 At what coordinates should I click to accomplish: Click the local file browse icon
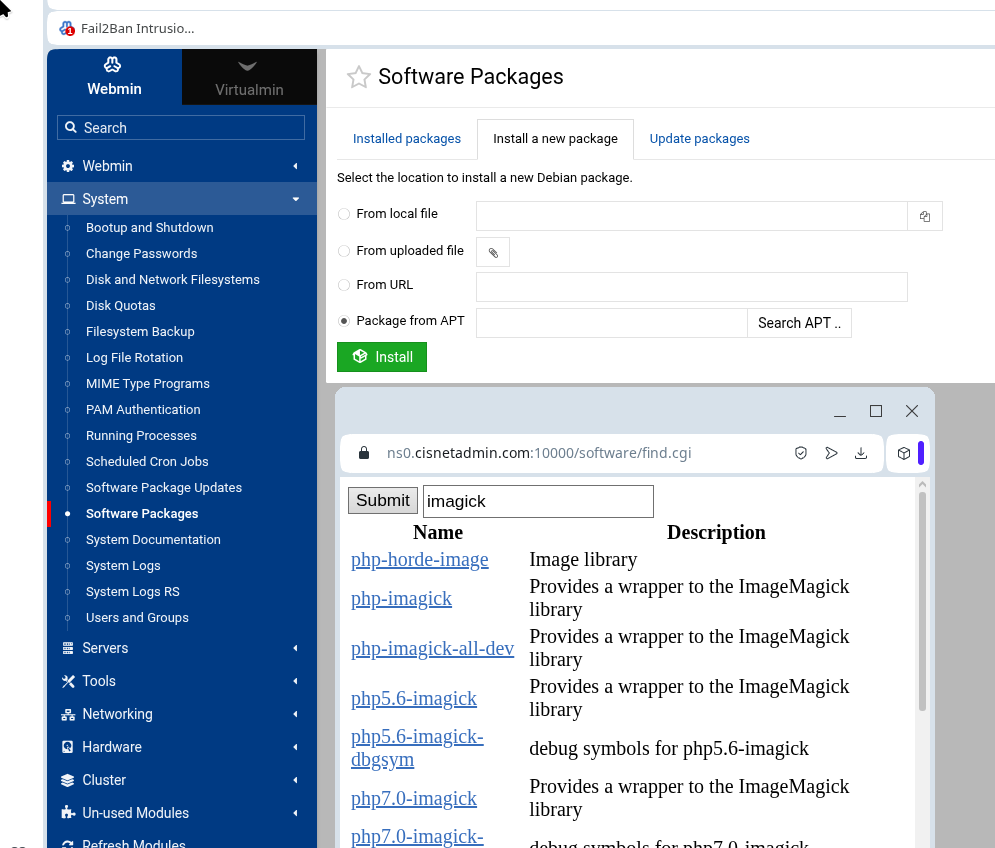(x=925, y=216)
